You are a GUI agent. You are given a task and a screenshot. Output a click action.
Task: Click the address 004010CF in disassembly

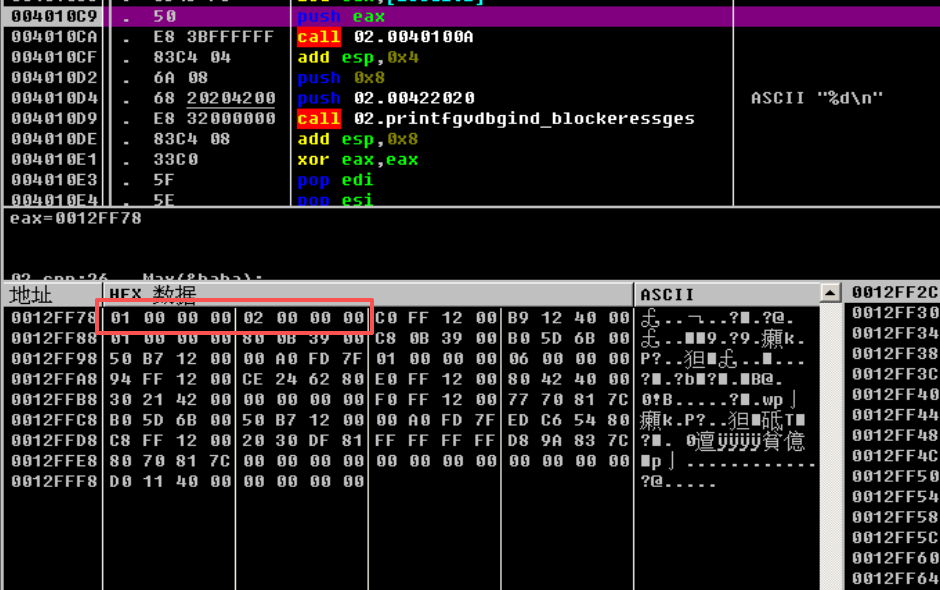pos(54,58)
